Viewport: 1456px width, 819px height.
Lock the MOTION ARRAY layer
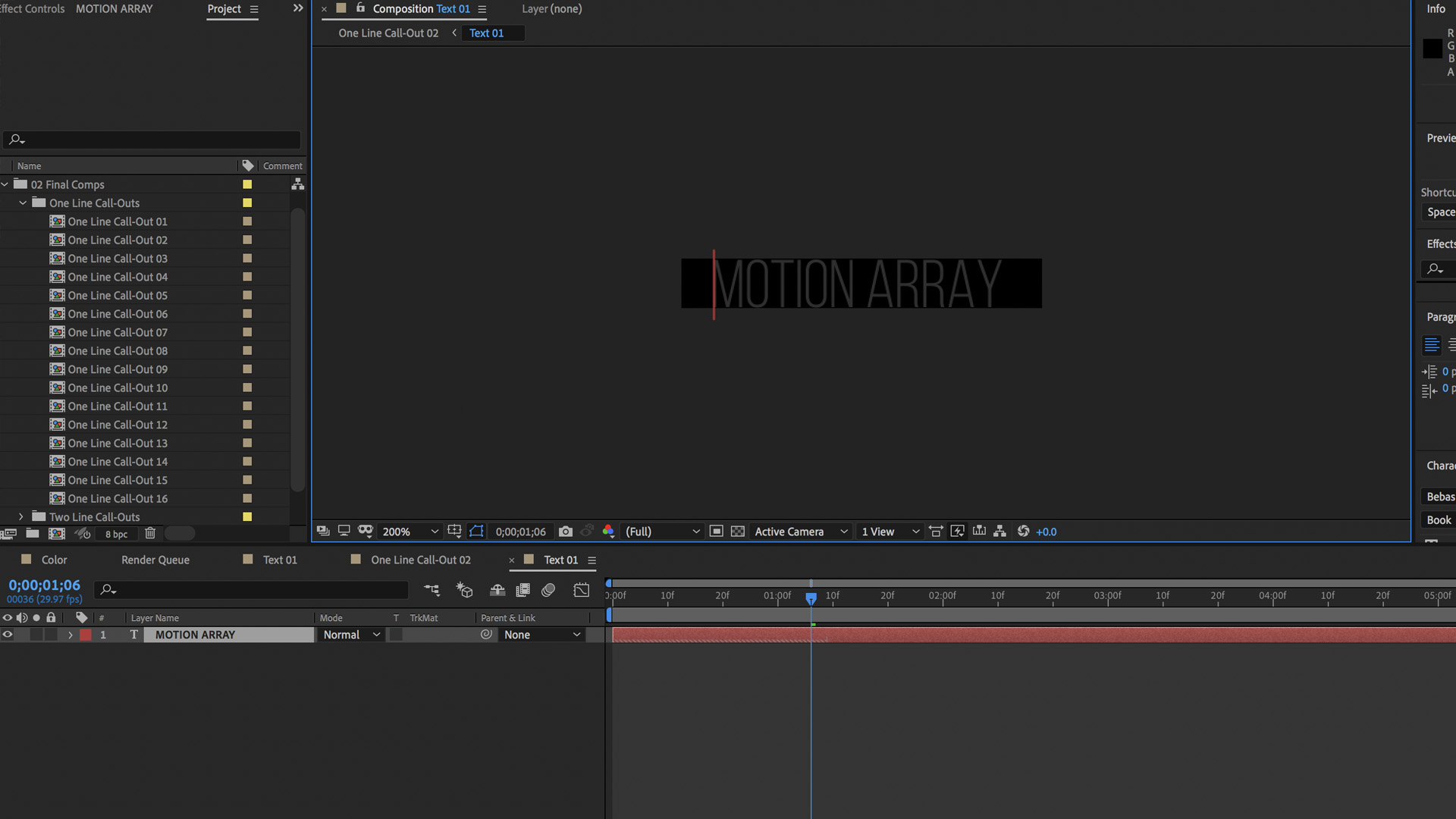click(51, 635)
